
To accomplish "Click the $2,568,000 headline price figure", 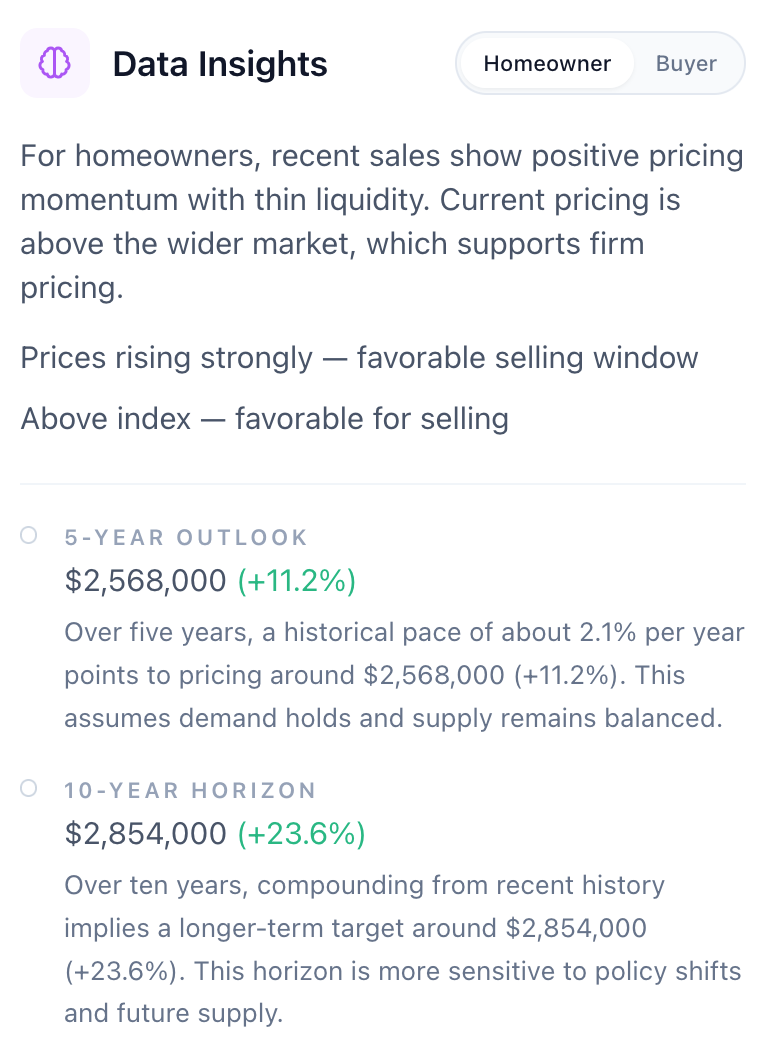I will tap(146, 581).
